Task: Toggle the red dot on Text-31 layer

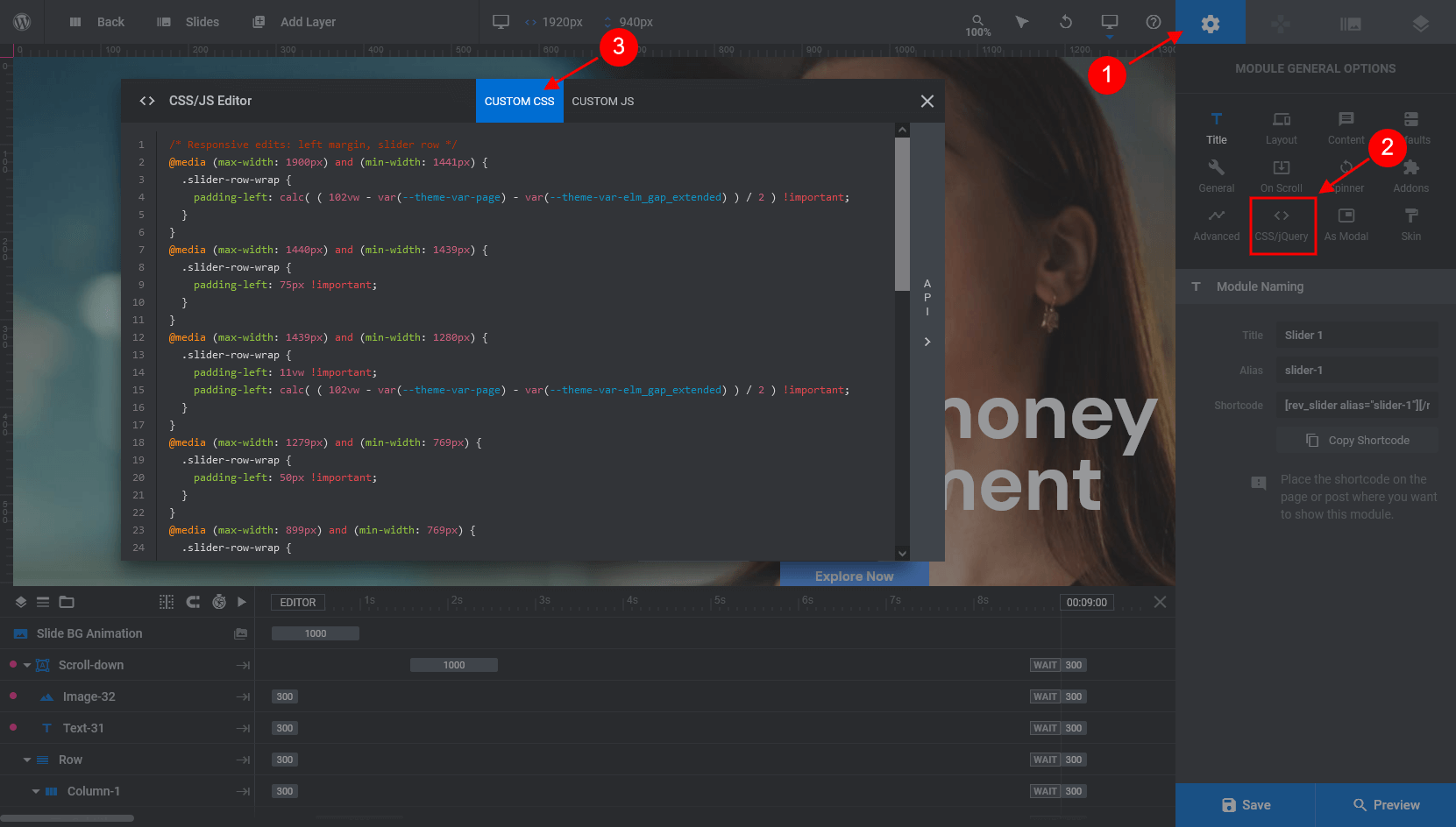Action: (13, 727)
